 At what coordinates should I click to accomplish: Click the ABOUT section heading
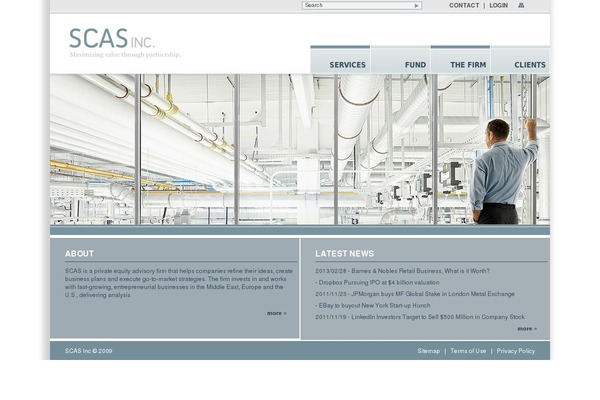[x=79, y=253]
